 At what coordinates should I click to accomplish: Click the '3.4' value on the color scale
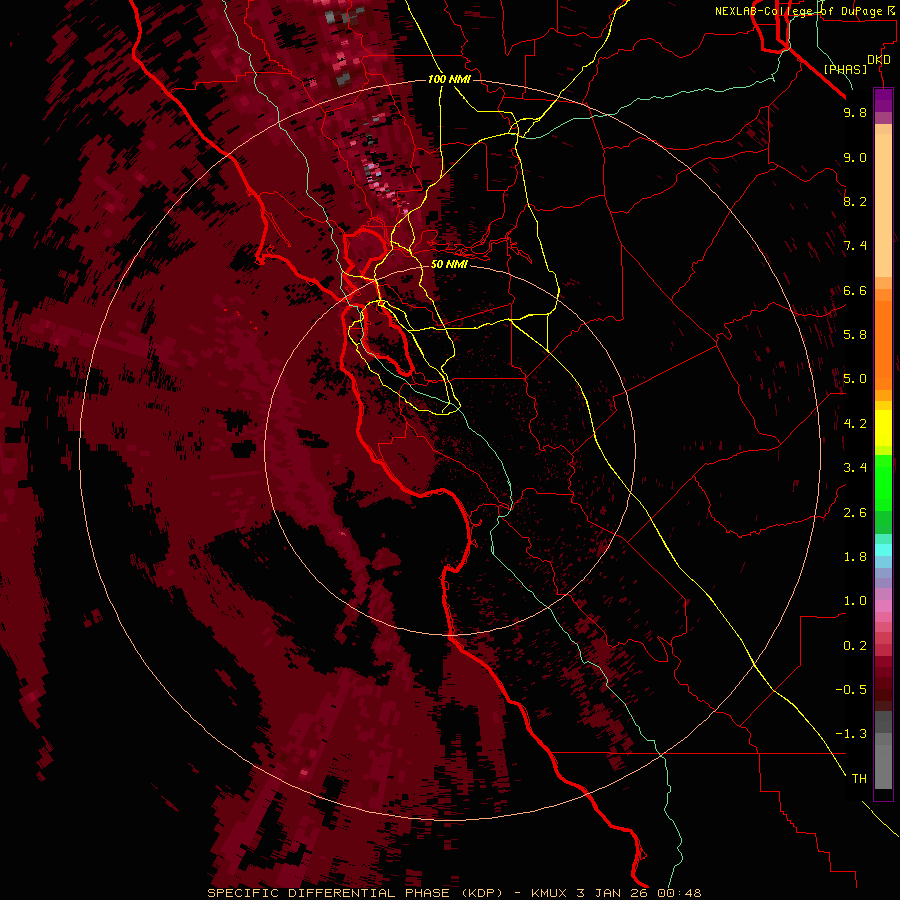[x=855, y=468]
